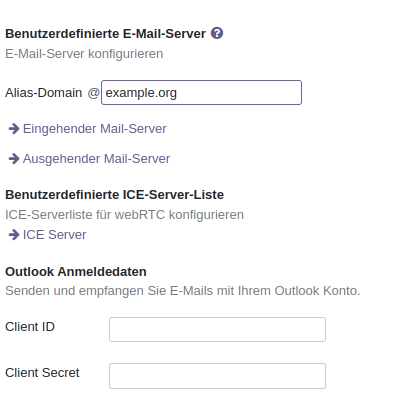Viewport: 413px width, 407px height.
Task: Follow the ICE Server link
Action: click(x=54, y=235)
